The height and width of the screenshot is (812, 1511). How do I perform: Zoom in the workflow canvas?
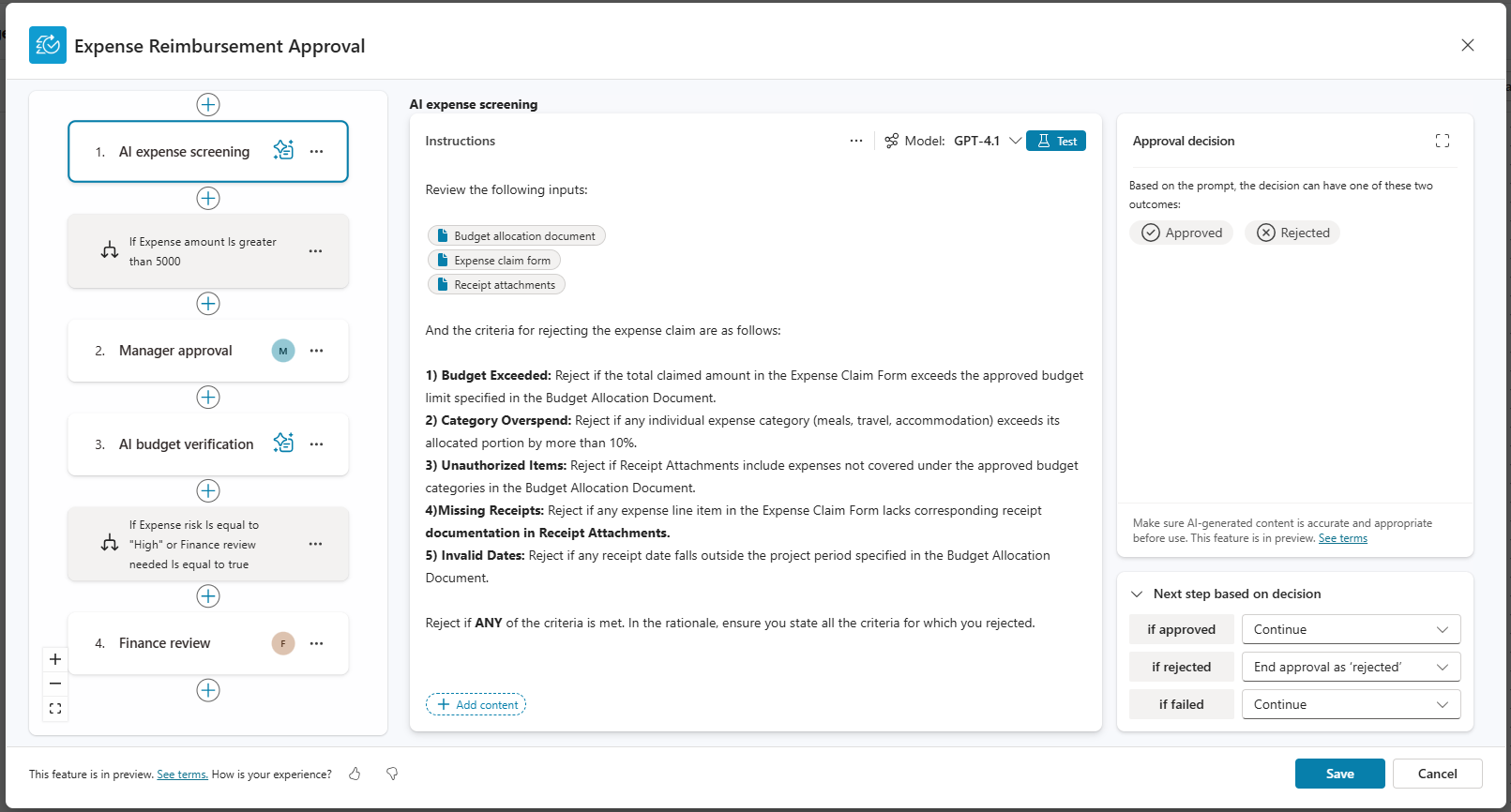click(55, 659)
